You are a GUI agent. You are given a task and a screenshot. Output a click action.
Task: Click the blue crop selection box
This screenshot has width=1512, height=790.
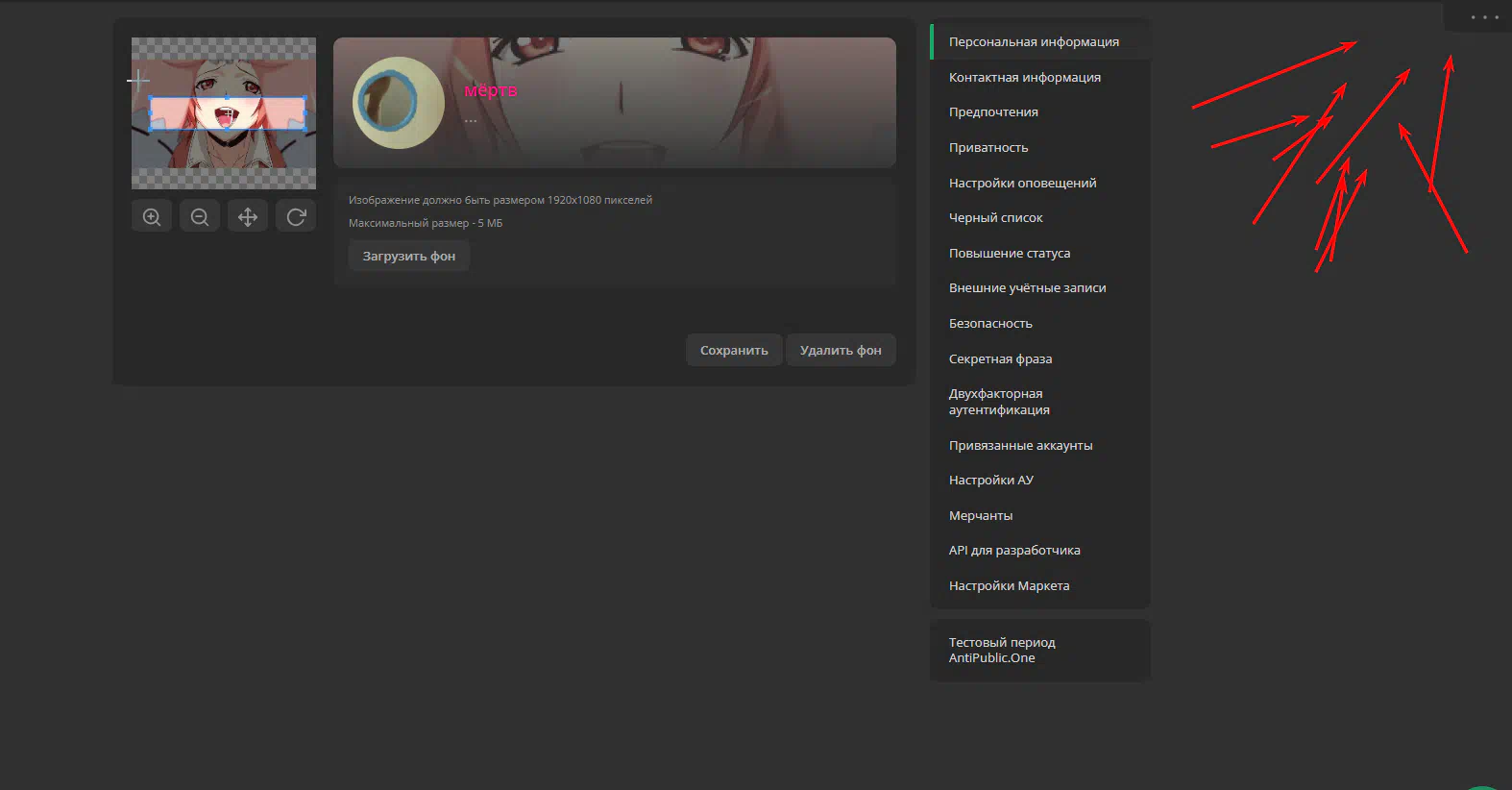coord(228,112)
